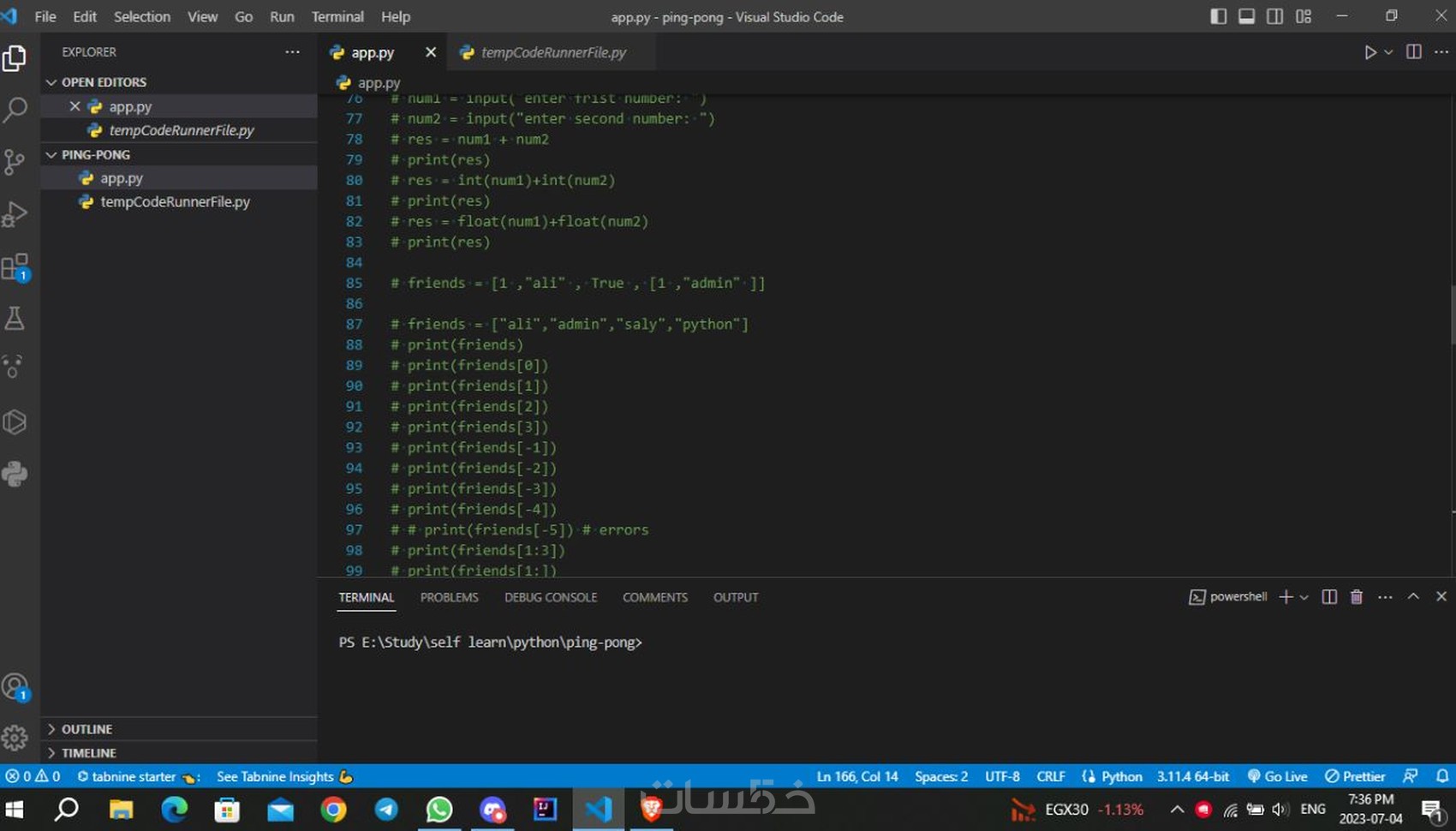The height and width of the screenshot is (831, 1456).
Task: Open the Extensions view
Action: [15, 266]
